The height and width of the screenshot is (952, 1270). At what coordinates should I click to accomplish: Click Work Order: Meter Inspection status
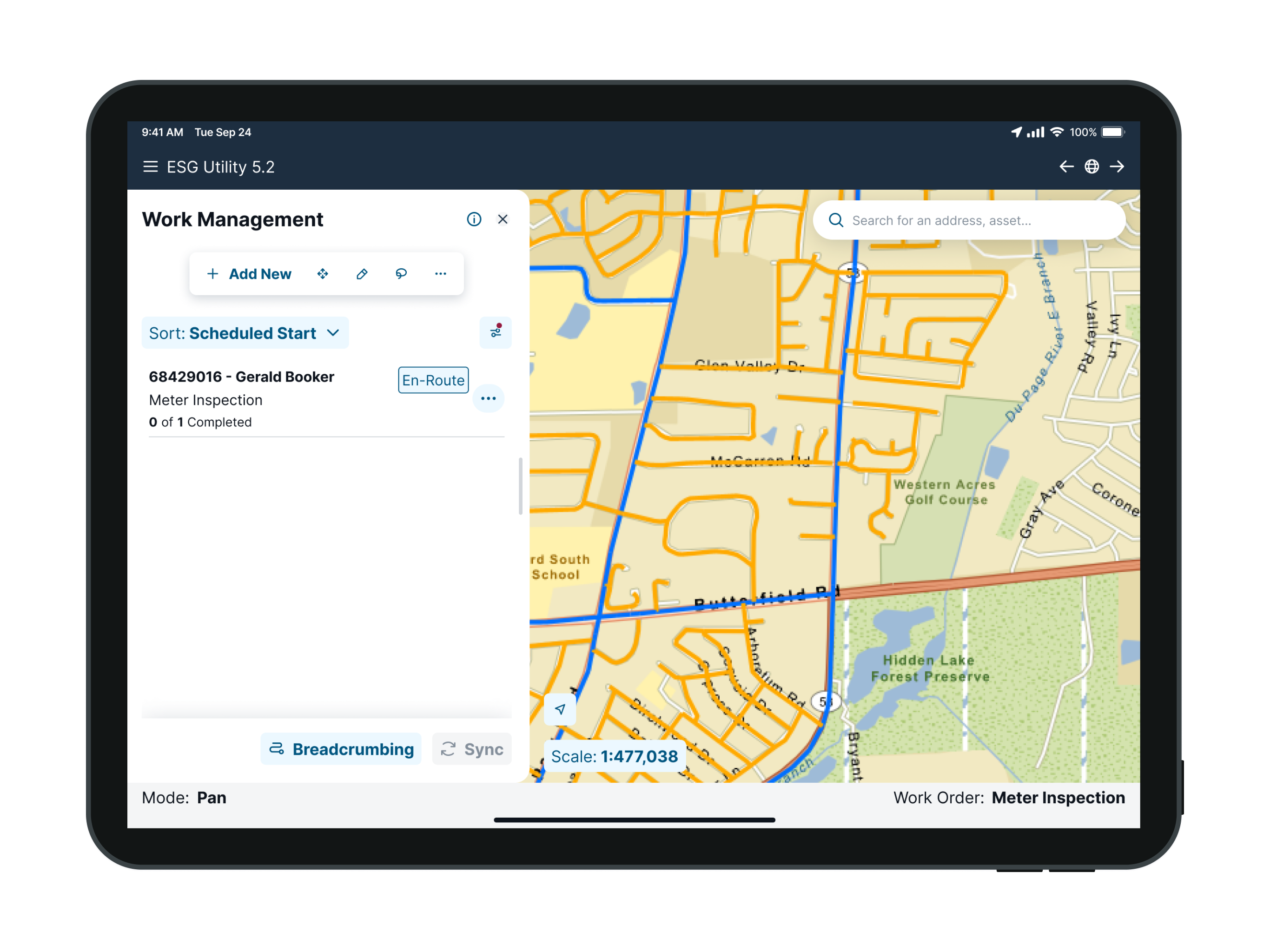(1009, 798)
